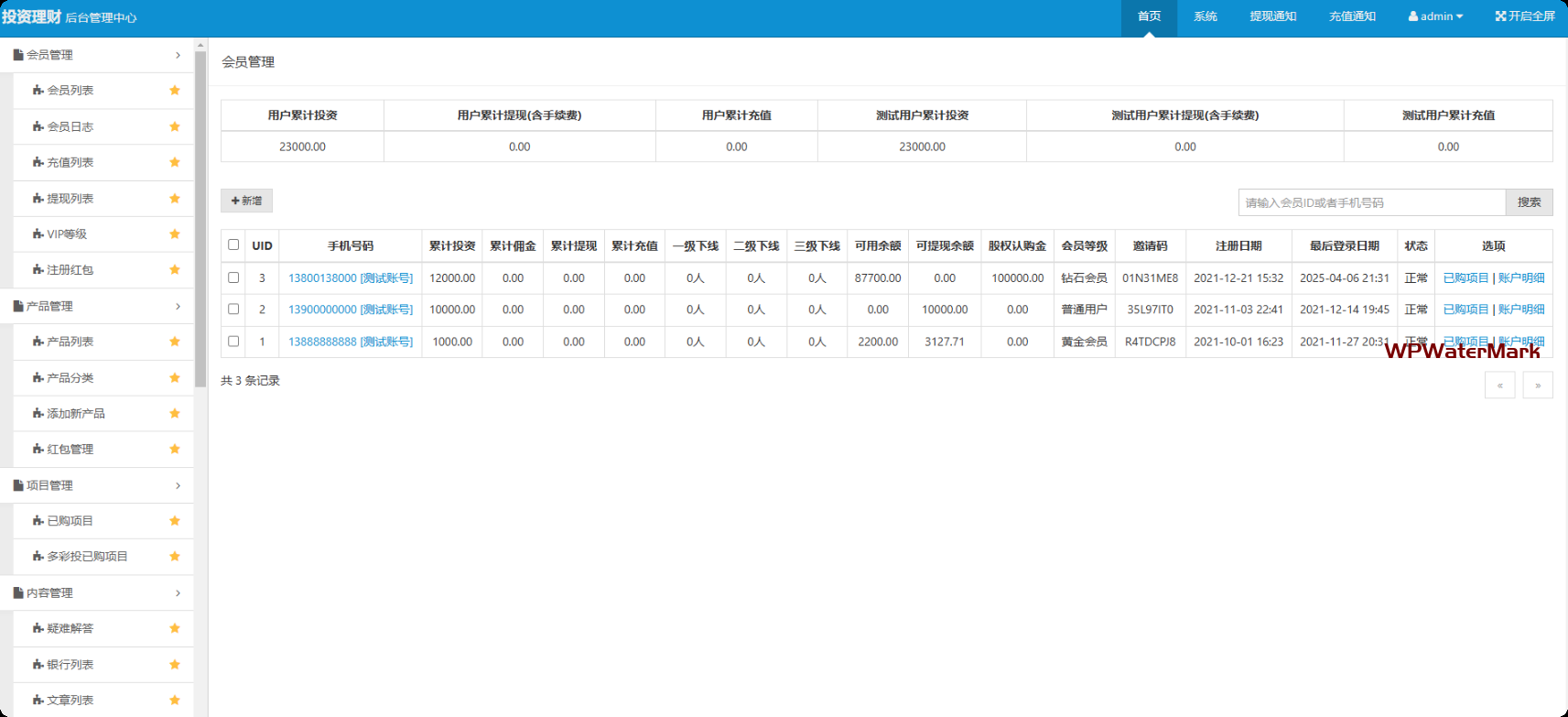
Task: Open phone number link 13900000000
Action: pos(322,310)
